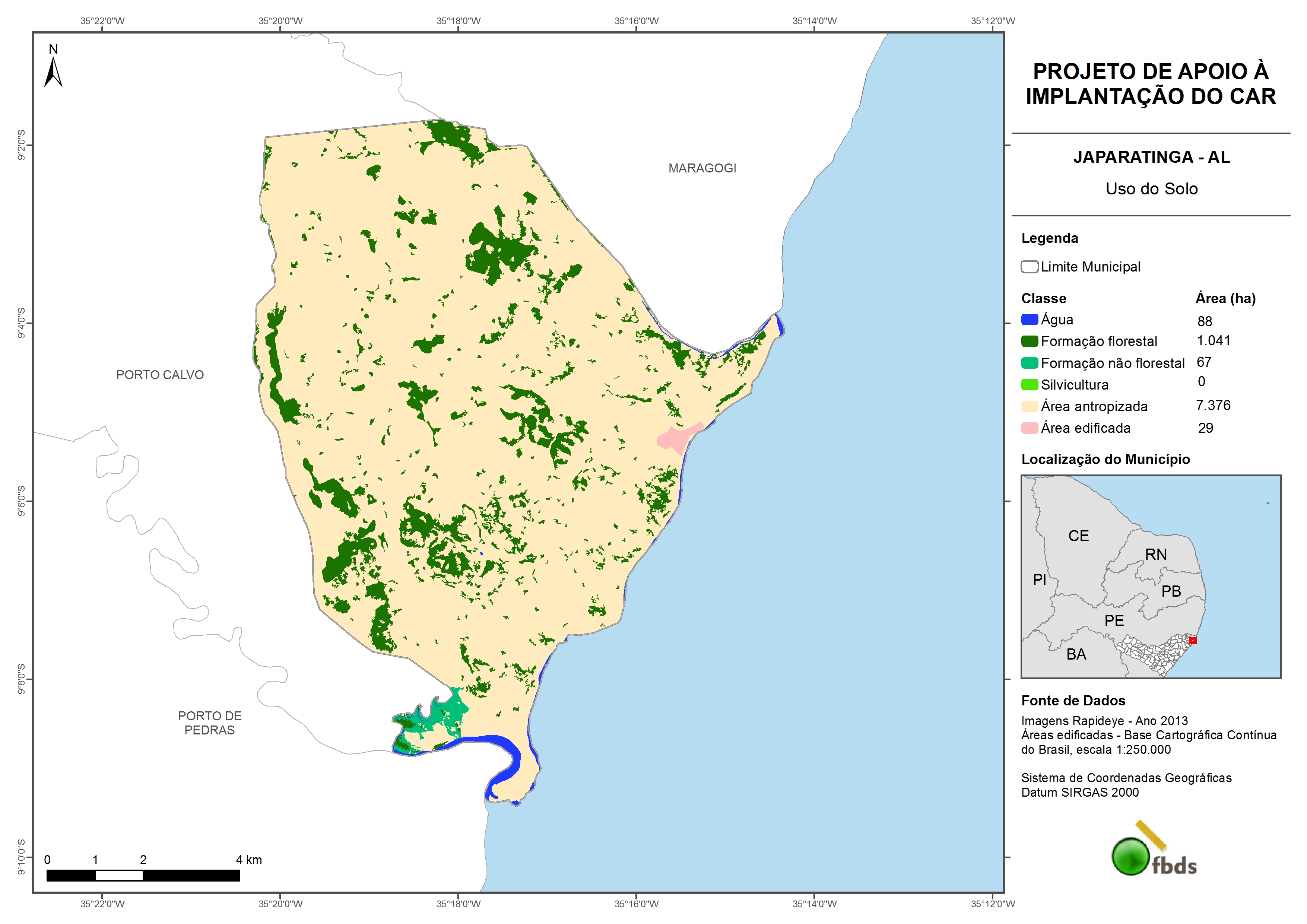
Task: Click the PE state label in inset map
Action: tap(1114, 620)
